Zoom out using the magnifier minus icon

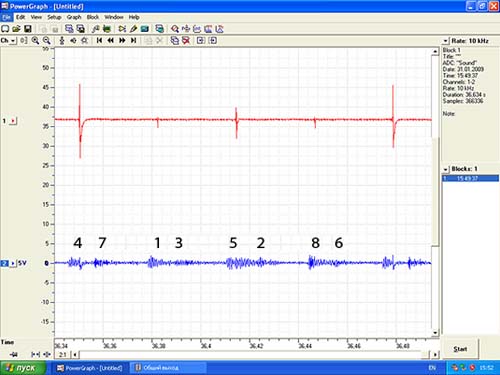tap(47, 41)
